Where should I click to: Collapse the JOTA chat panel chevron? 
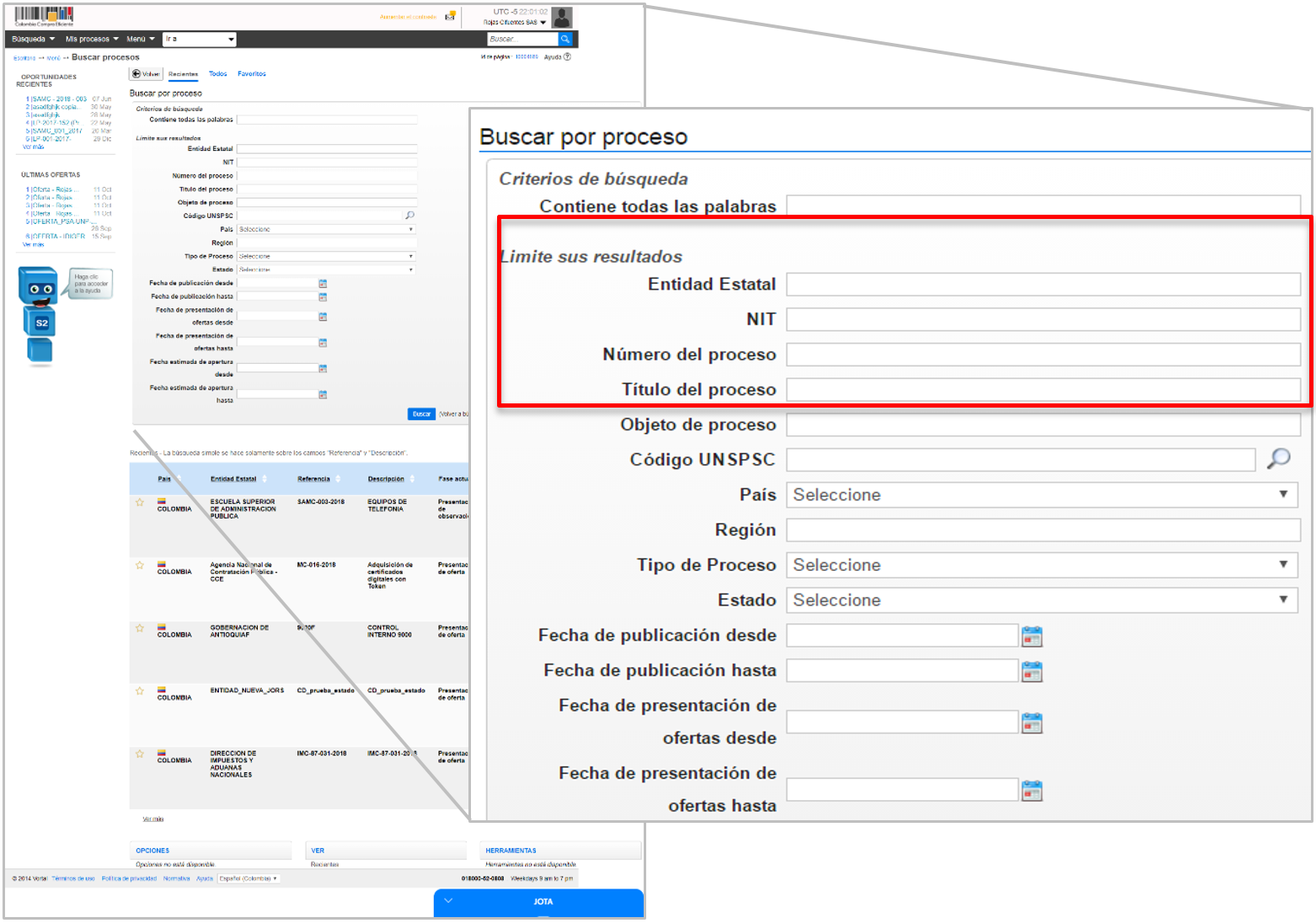(448, 901)
